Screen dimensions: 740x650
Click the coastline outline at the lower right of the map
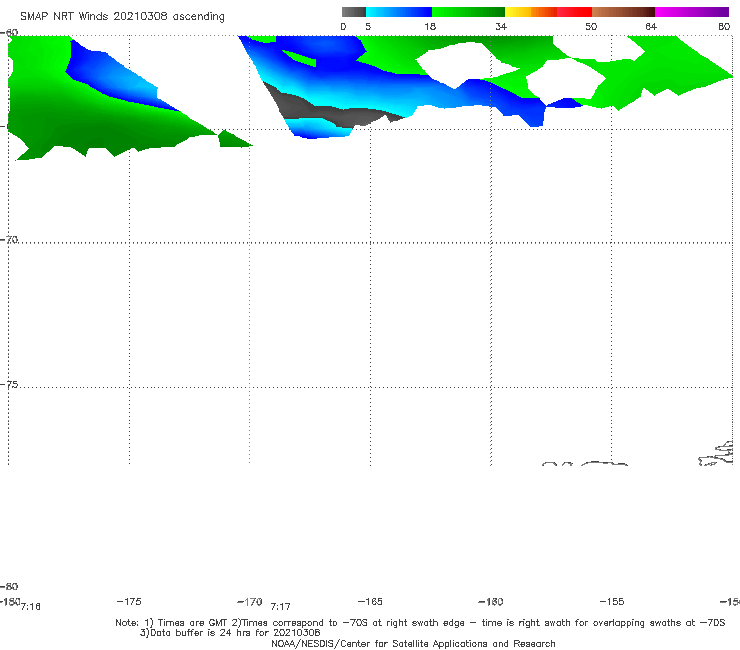pyautogui.click(x=716, y=454)
